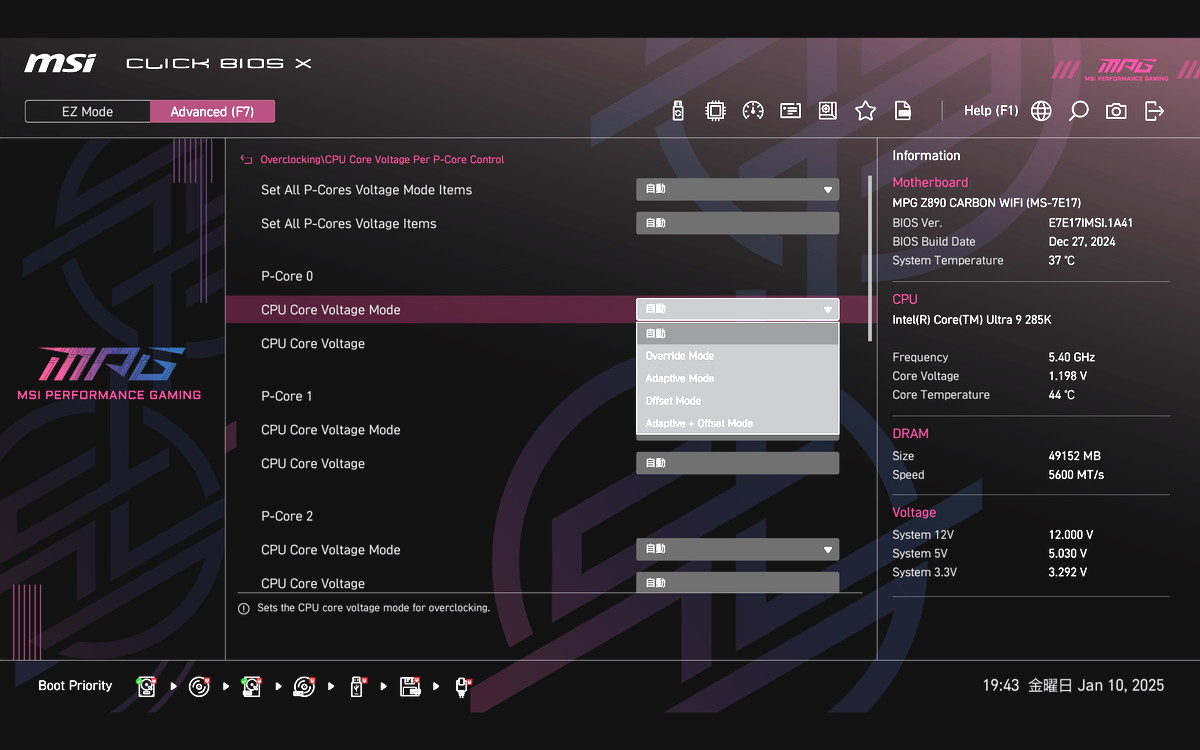Screen dimensions: 1200x750
Task: Click P-Core 2 CPU Core Voltage field
Action: [738, 583]
